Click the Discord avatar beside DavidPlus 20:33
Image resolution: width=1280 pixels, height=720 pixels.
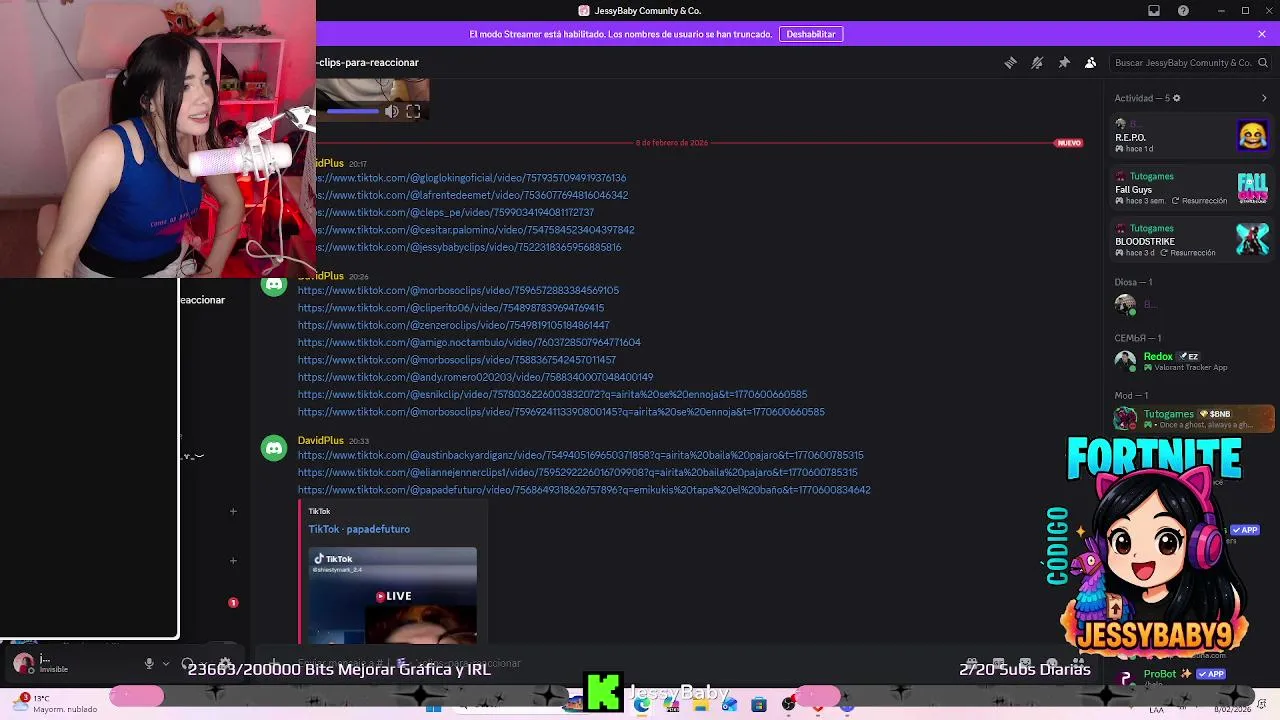274,448
